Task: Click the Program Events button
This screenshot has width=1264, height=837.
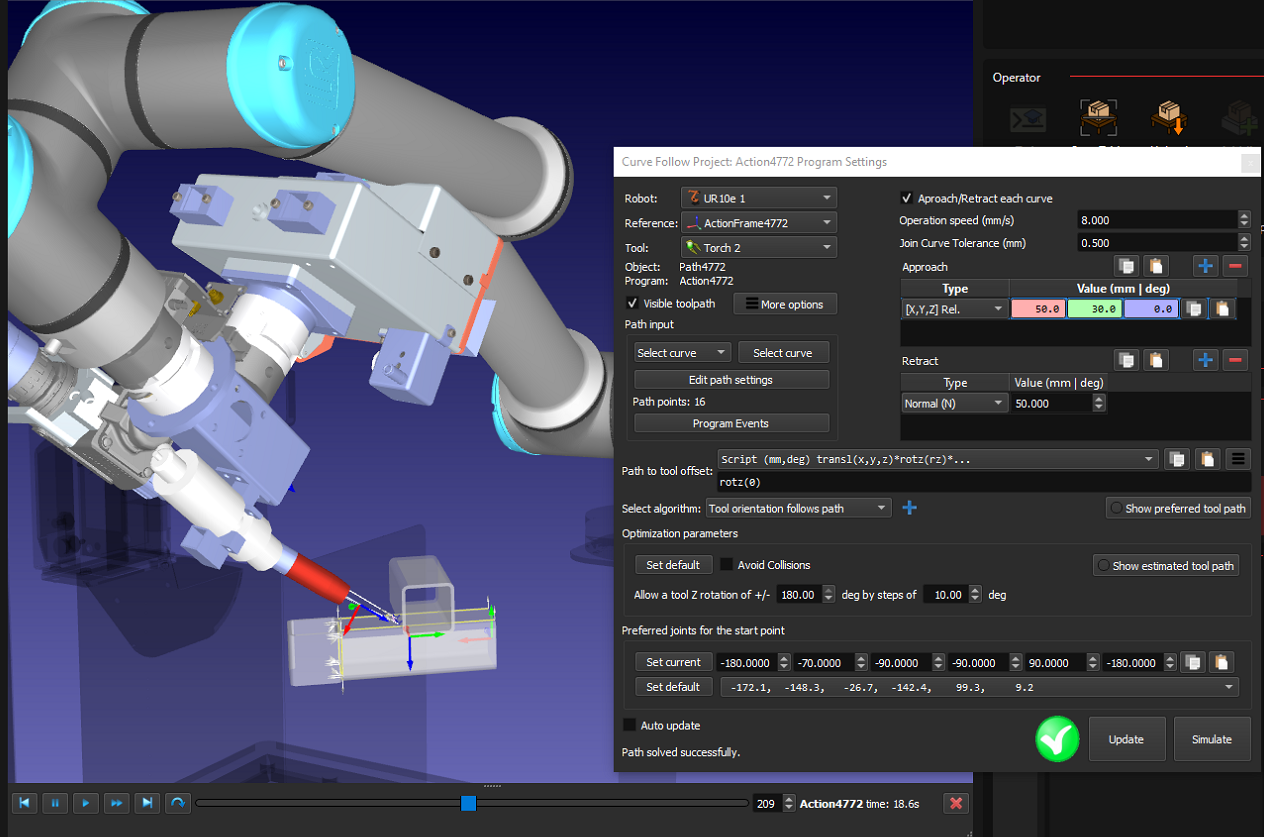Action: click(x=731, y=423)
